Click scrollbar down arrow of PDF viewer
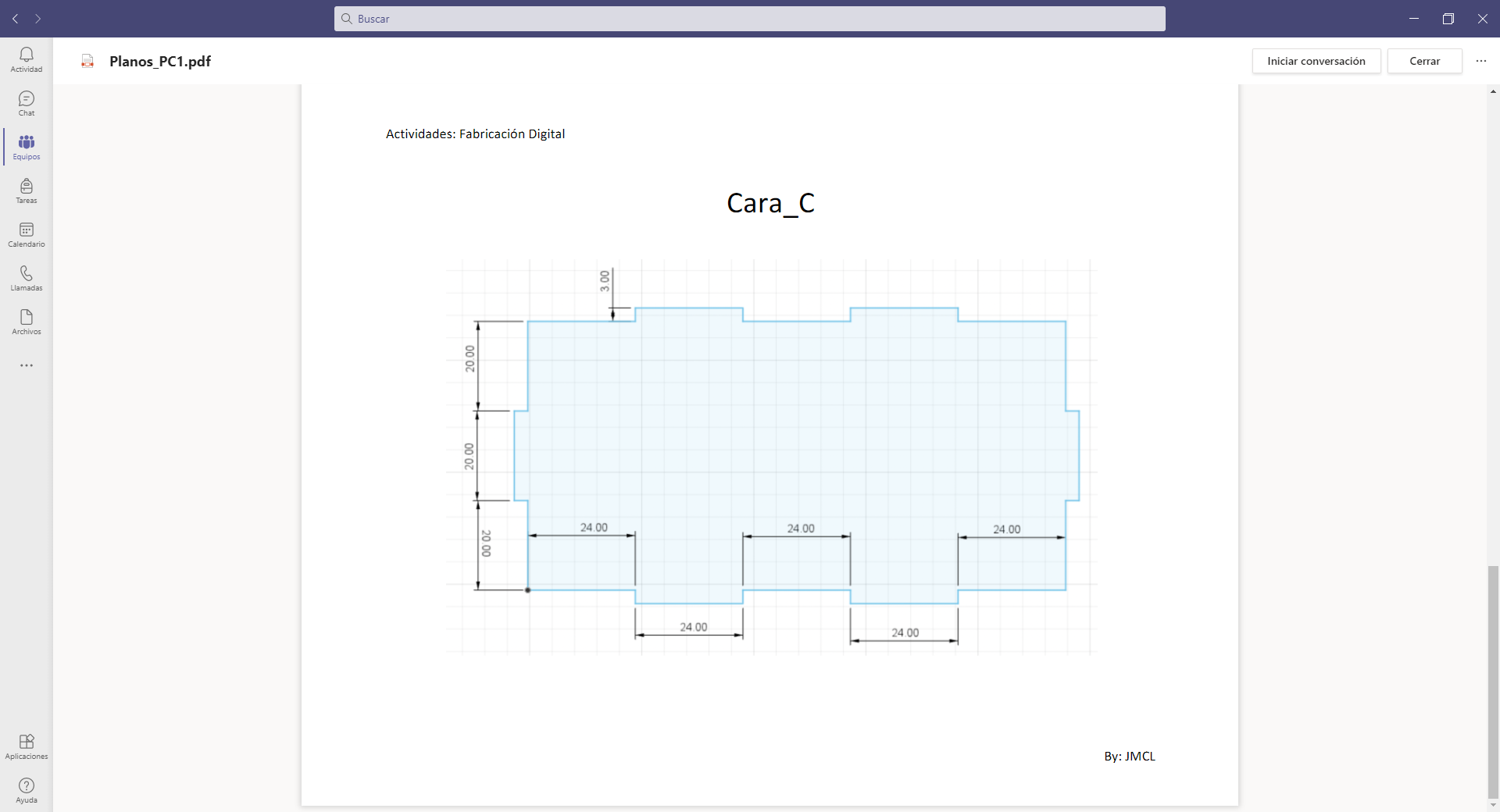Image resolution: width=1500 pixels, height=812 pixels. (1493, 805)
